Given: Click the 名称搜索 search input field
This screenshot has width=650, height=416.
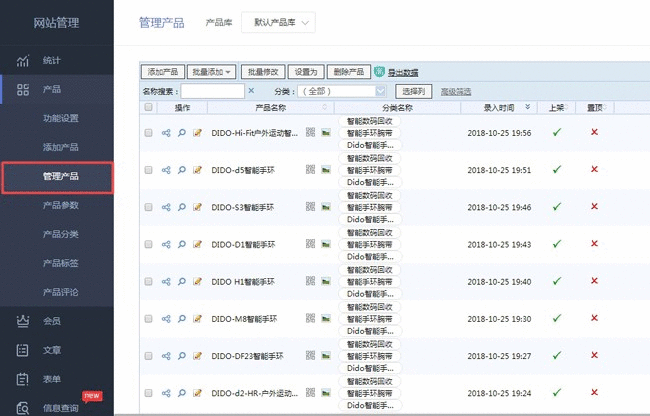Looking at the screenshot, I should coord(211,91).
